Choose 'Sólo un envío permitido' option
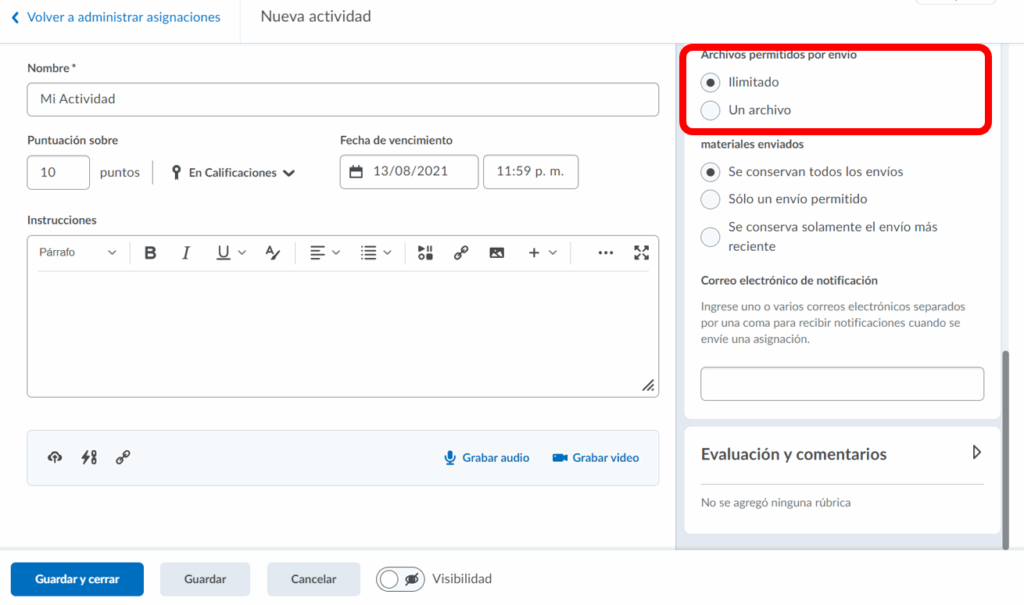The height and width of the screenshot is (605, 1024). coord(710,199)
